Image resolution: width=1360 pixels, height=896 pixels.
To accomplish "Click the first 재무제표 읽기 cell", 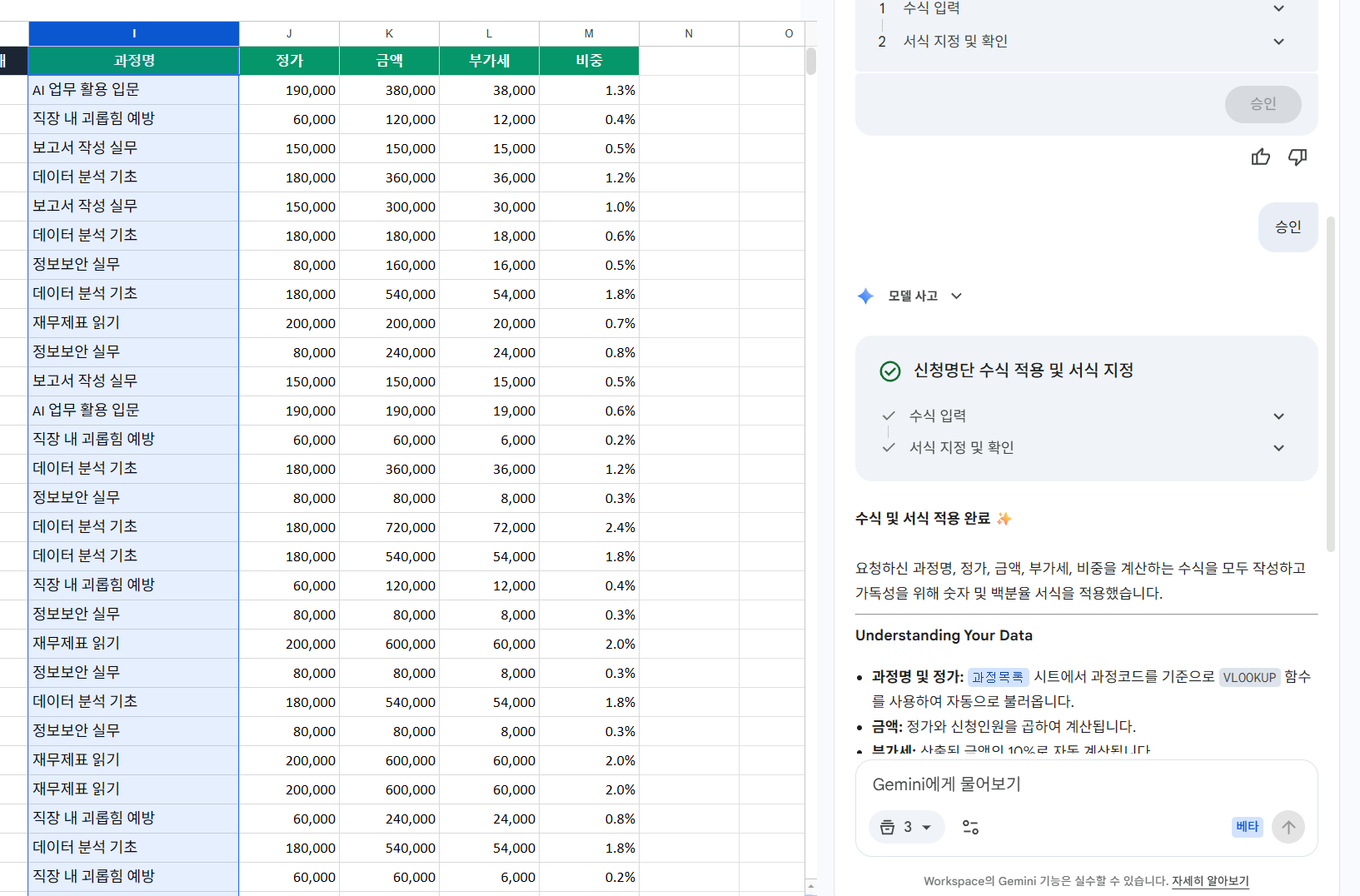I will pos(134,323).
